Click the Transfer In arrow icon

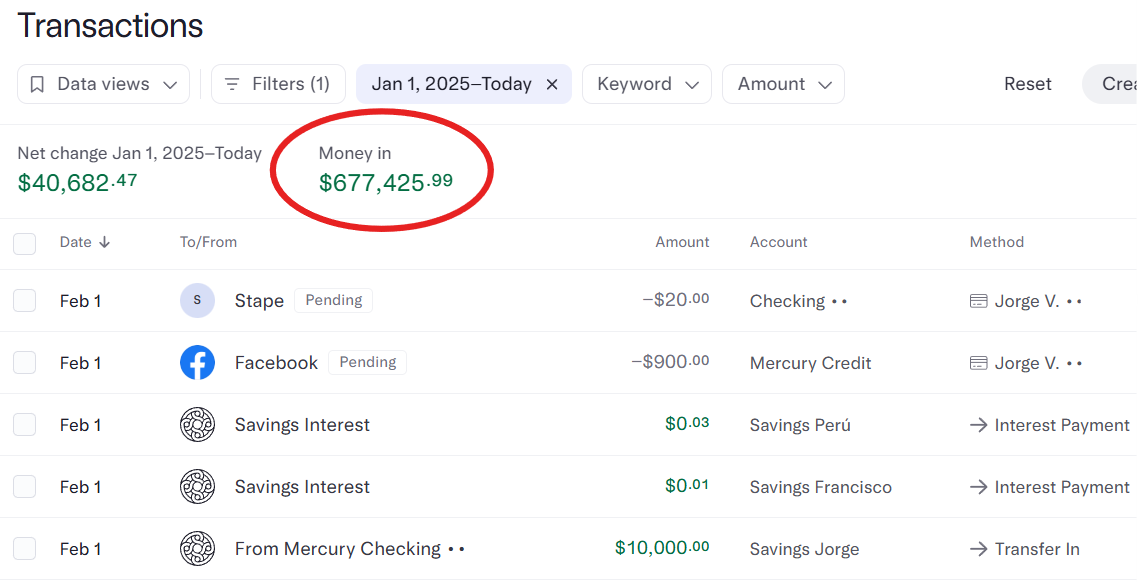(979, 549)
